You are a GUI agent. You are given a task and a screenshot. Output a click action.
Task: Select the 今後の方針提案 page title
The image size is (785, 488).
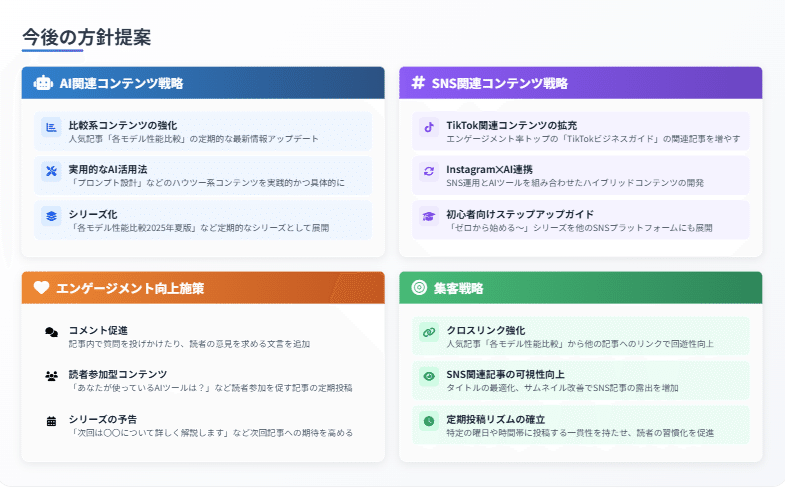(86, 37)
